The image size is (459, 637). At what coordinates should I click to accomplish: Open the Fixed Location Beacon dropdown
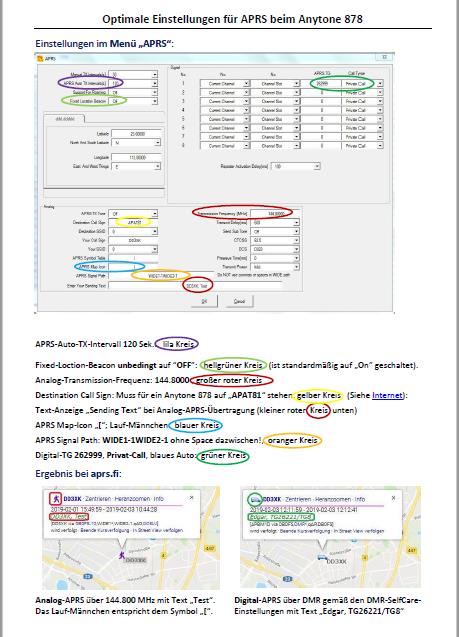click(x=155, y=101)
